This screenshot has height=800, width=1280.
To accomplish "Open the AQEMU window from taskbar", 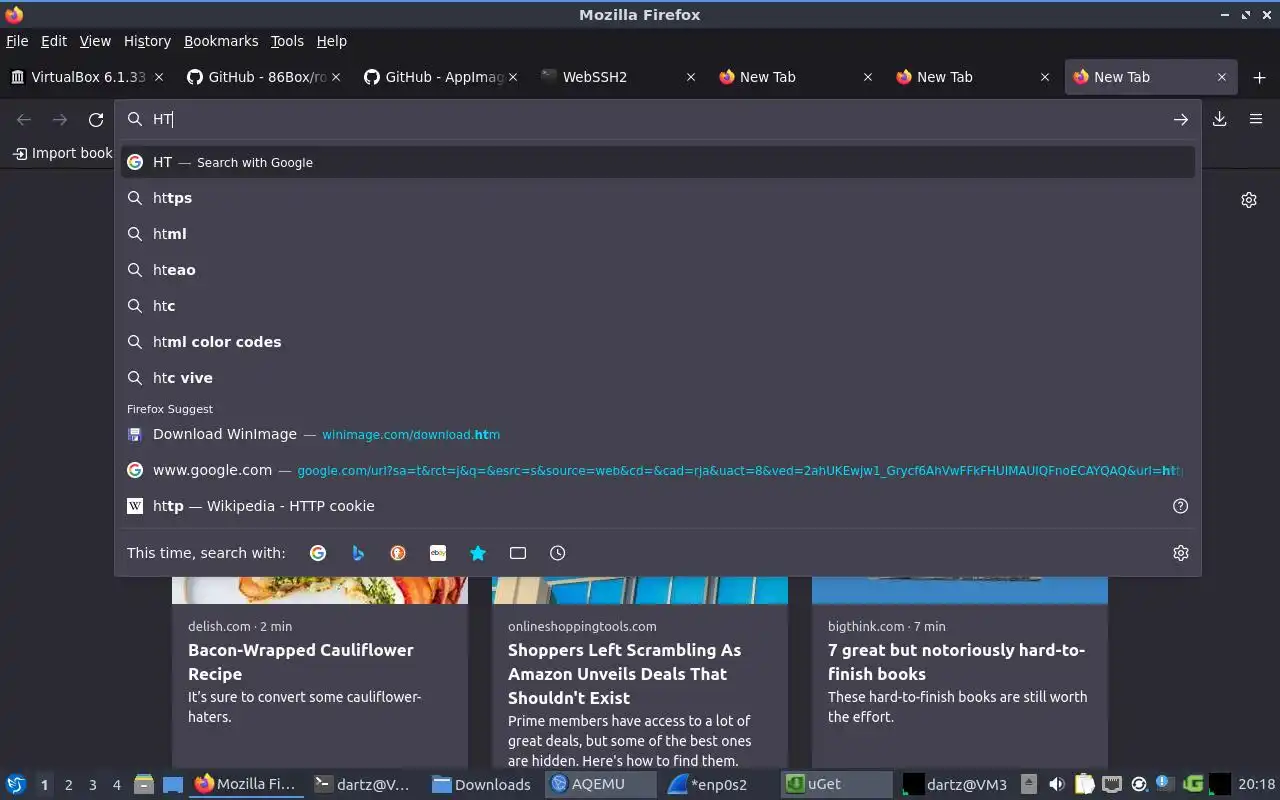I will [x=600, y=784].
